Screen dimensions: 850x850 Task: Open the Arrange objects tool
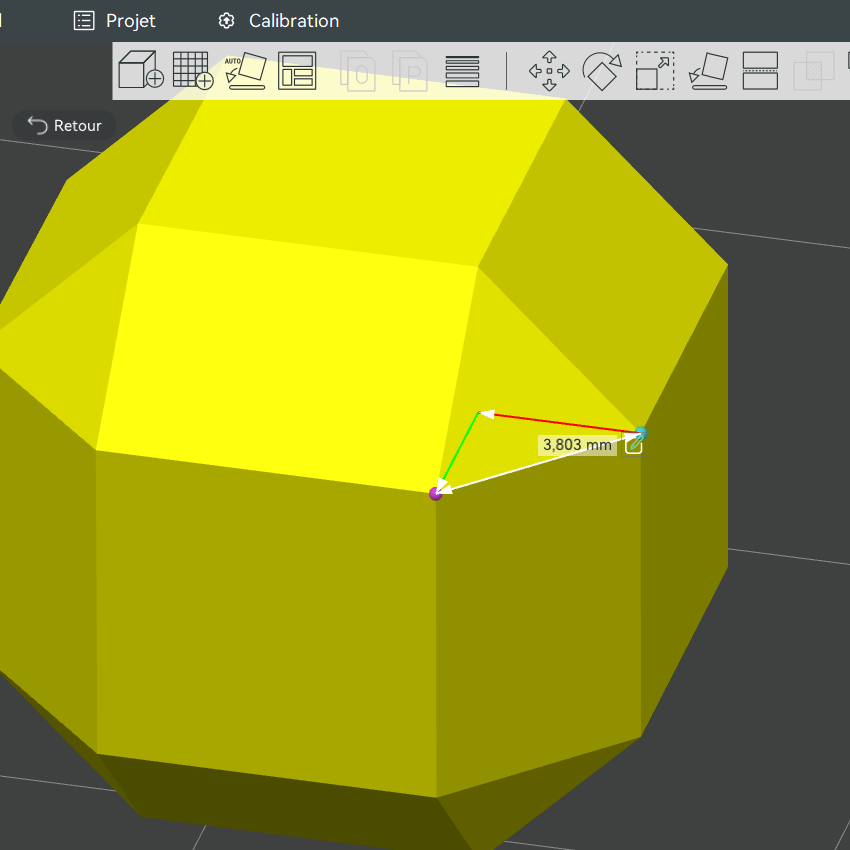coord(297,70)
